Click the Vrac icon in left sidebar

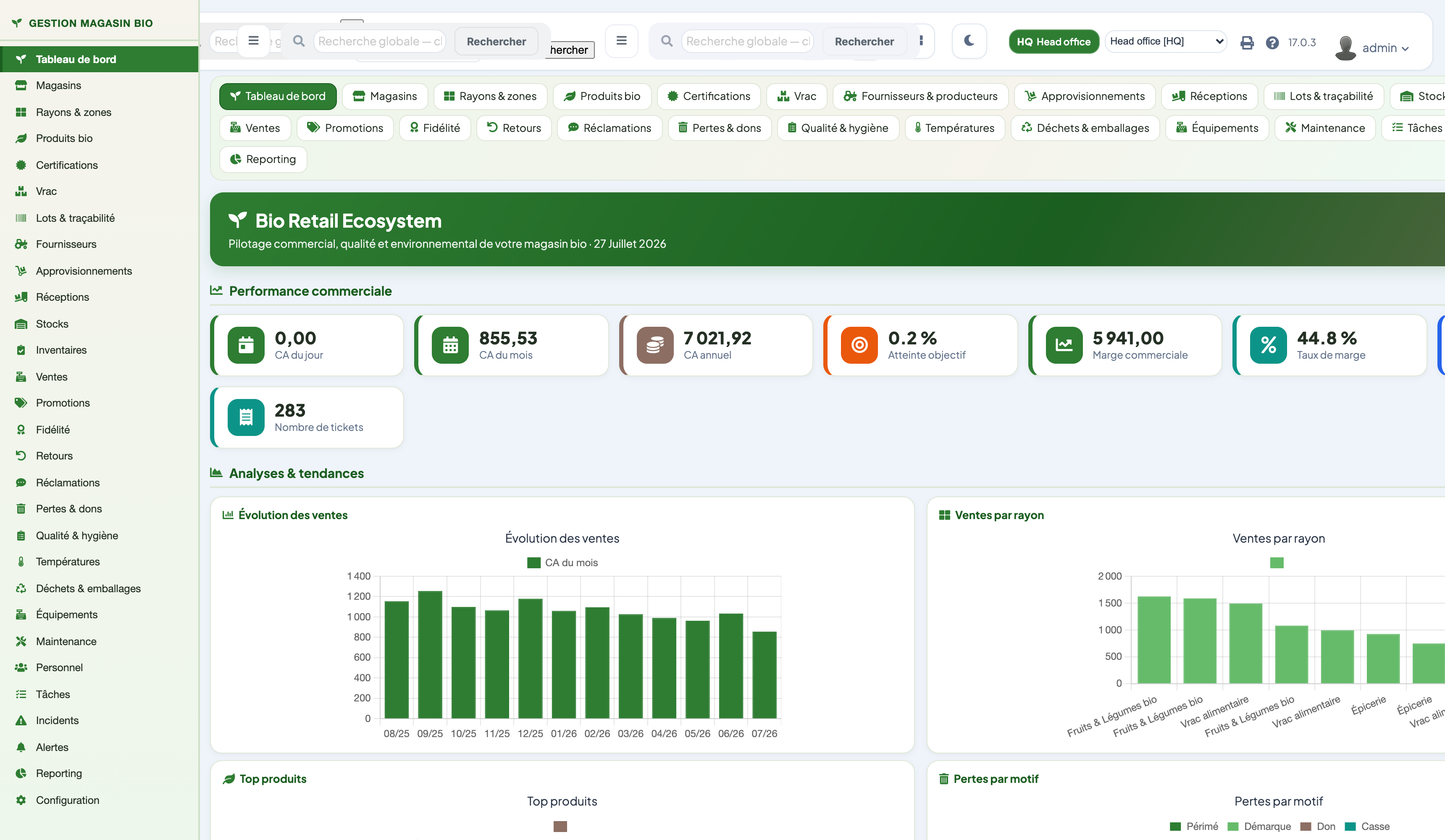(20, 191)
